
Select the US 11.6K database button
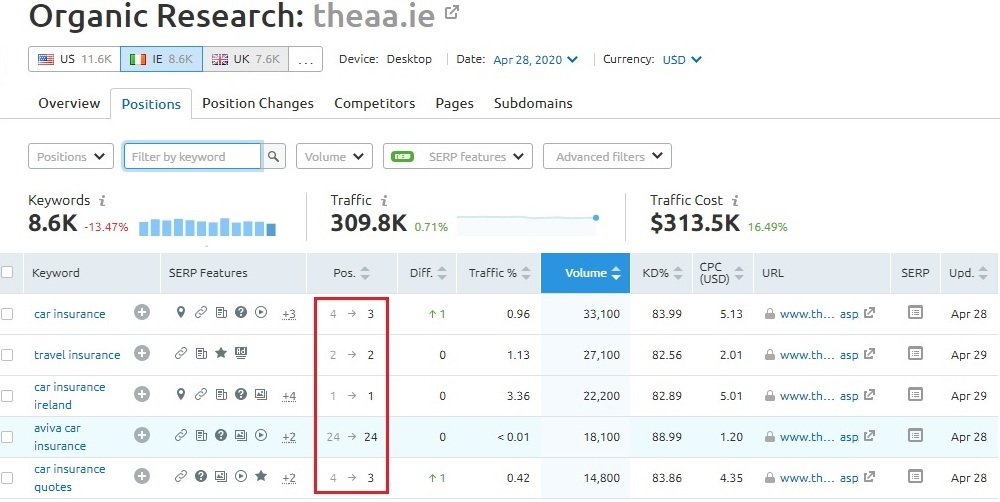click(x=74, y=59)
